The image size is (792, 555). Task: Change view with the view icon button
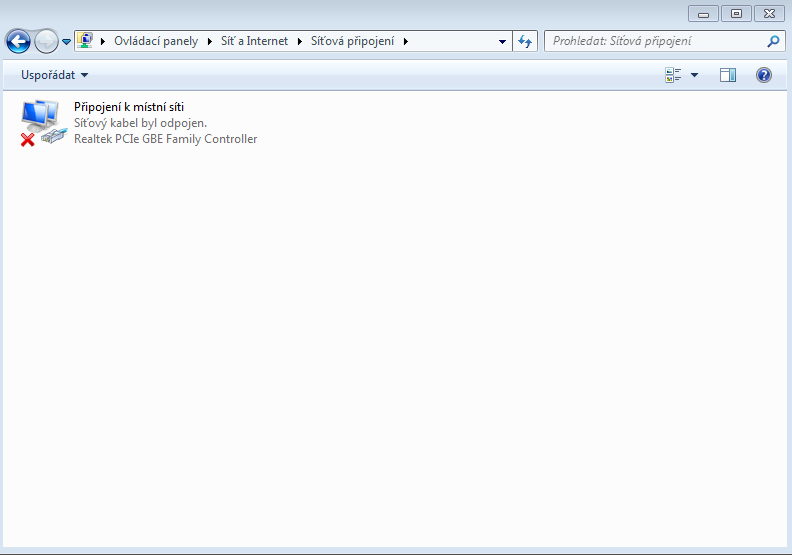673,75
